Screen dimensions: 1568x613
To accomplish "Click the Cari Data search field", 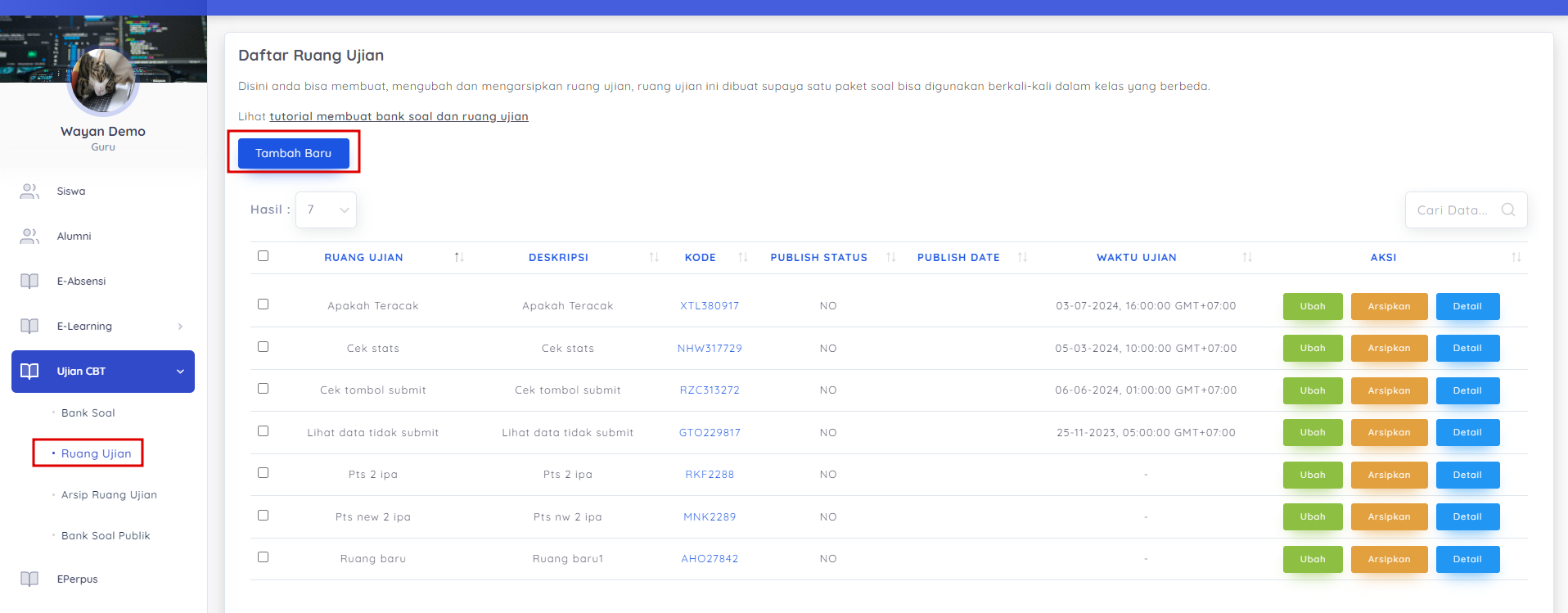I will point(1453,210).
